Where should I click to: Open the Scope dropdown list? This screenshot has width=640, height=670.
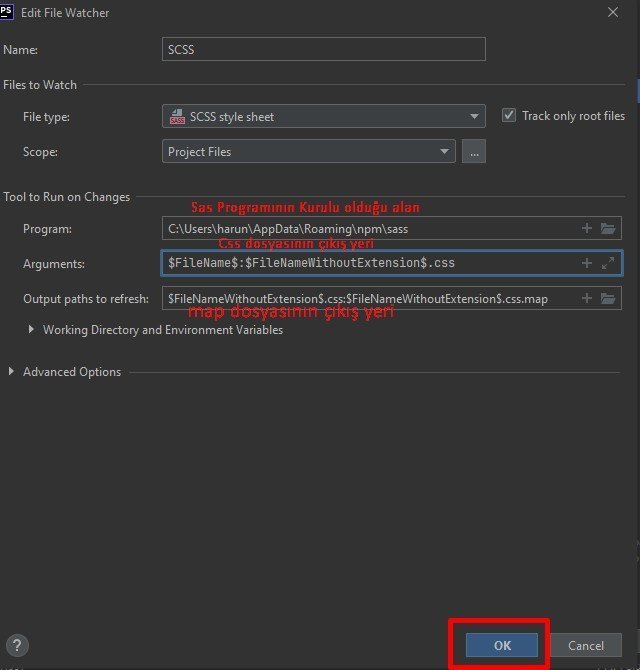click(x=444, y=152)
